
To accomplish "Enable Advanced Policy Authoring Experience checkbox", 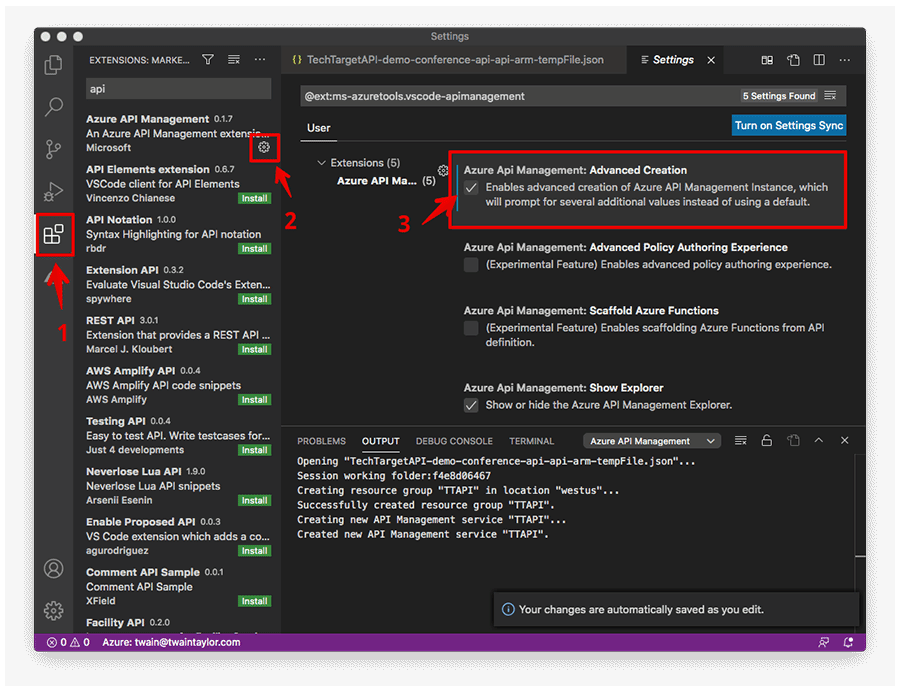I will 471,265.
